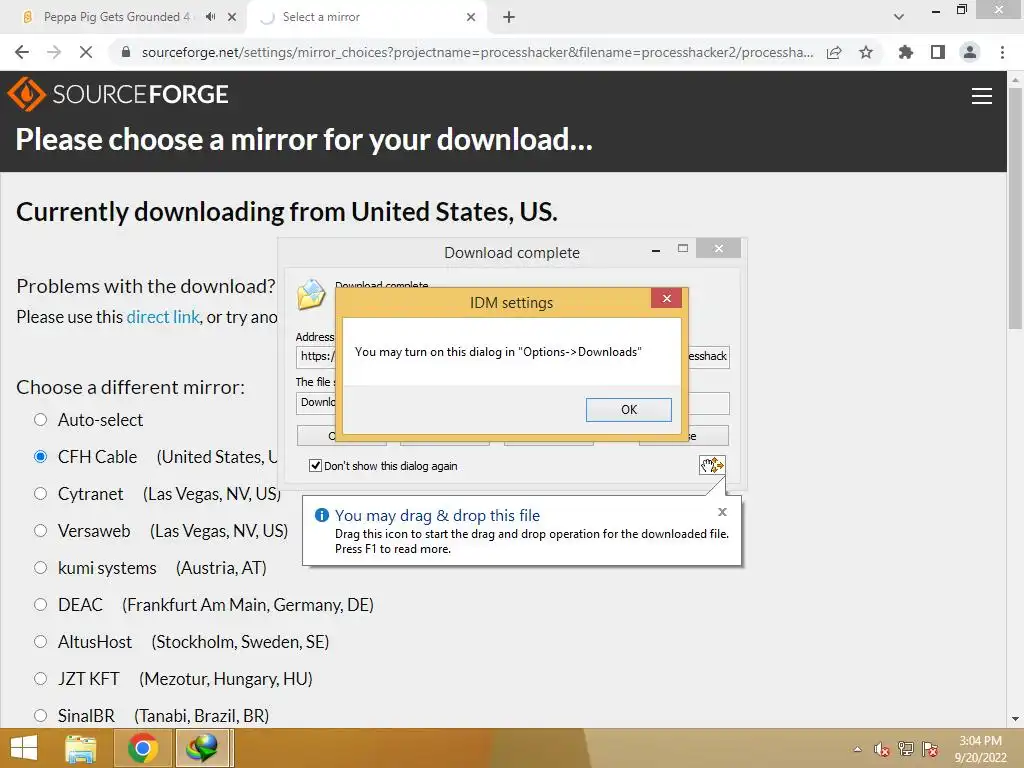Select the SinalBR Brazil mirror

pos(40,716)
